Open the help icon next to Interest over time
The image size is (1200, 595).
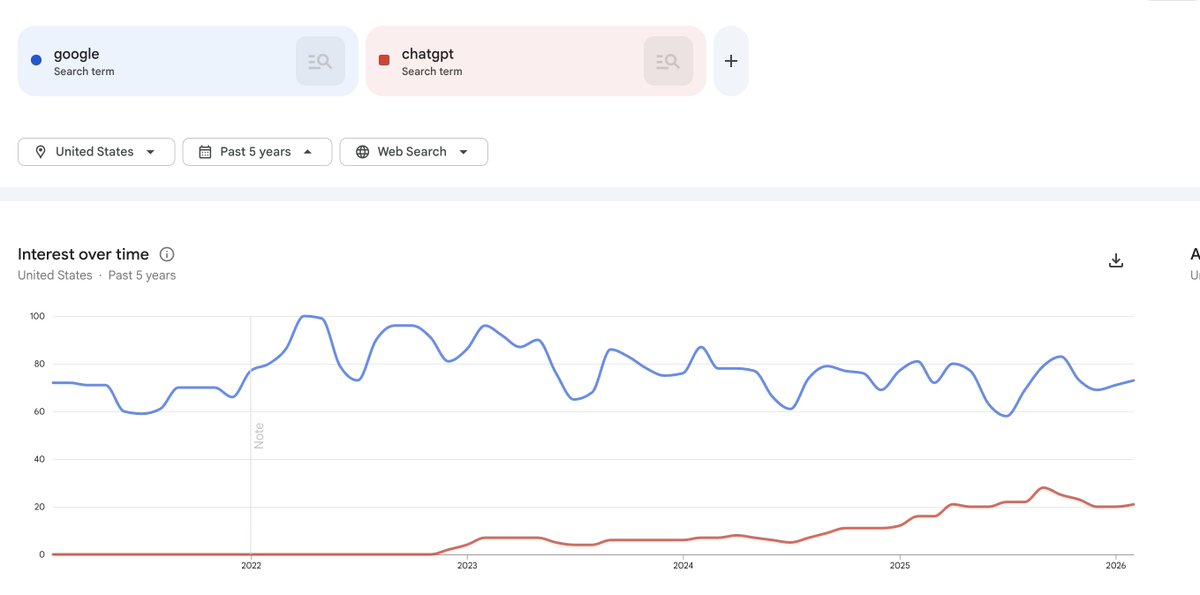pyautogui.click(x=167, y=254)
